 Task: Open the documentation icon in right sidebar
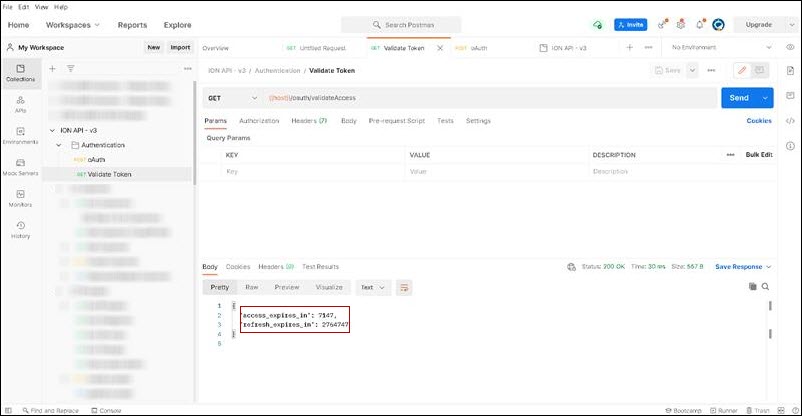[790, 71]
